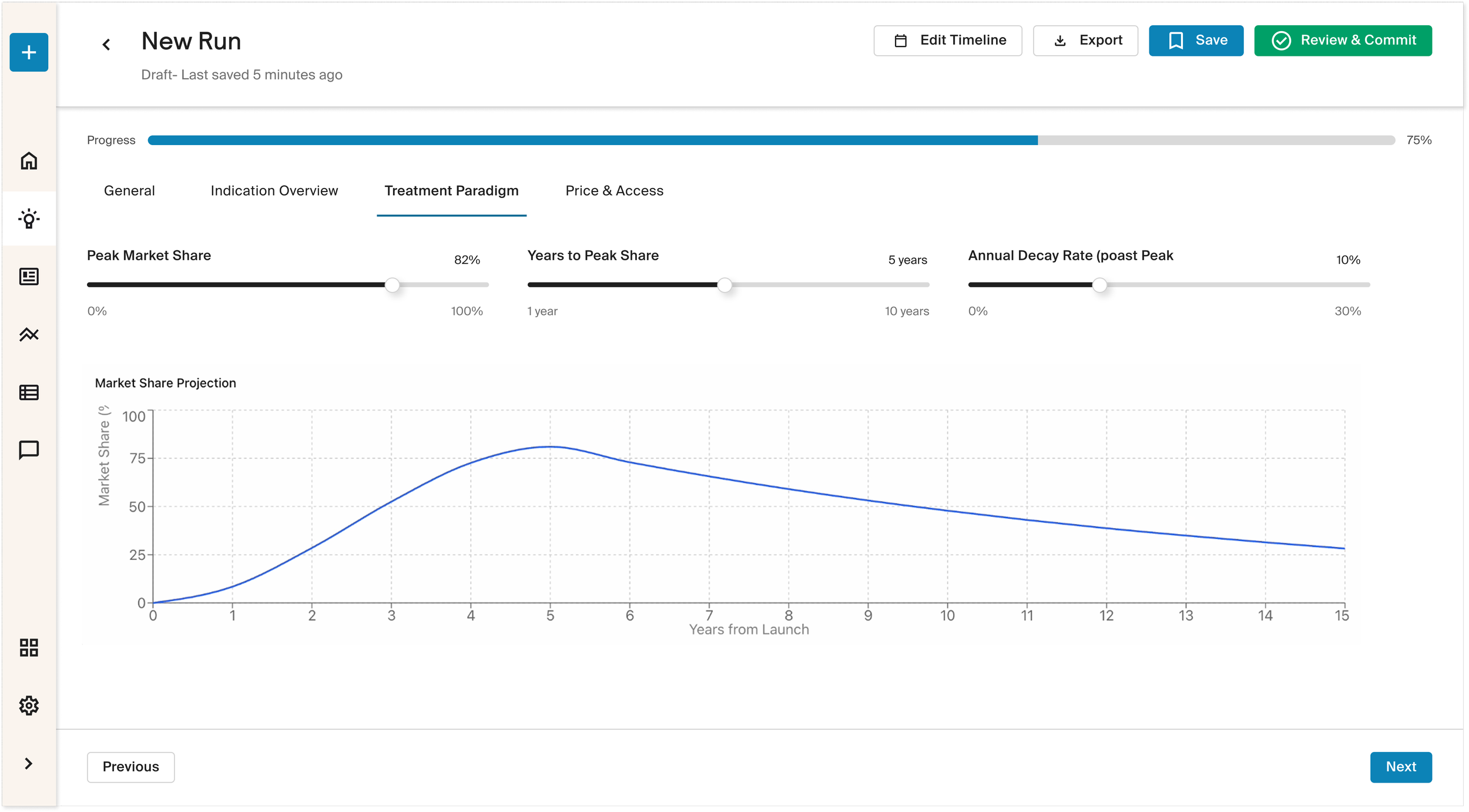Click the Years to Peak Share slider handle
Screen dimensions: 1469x812
(725, 286)
